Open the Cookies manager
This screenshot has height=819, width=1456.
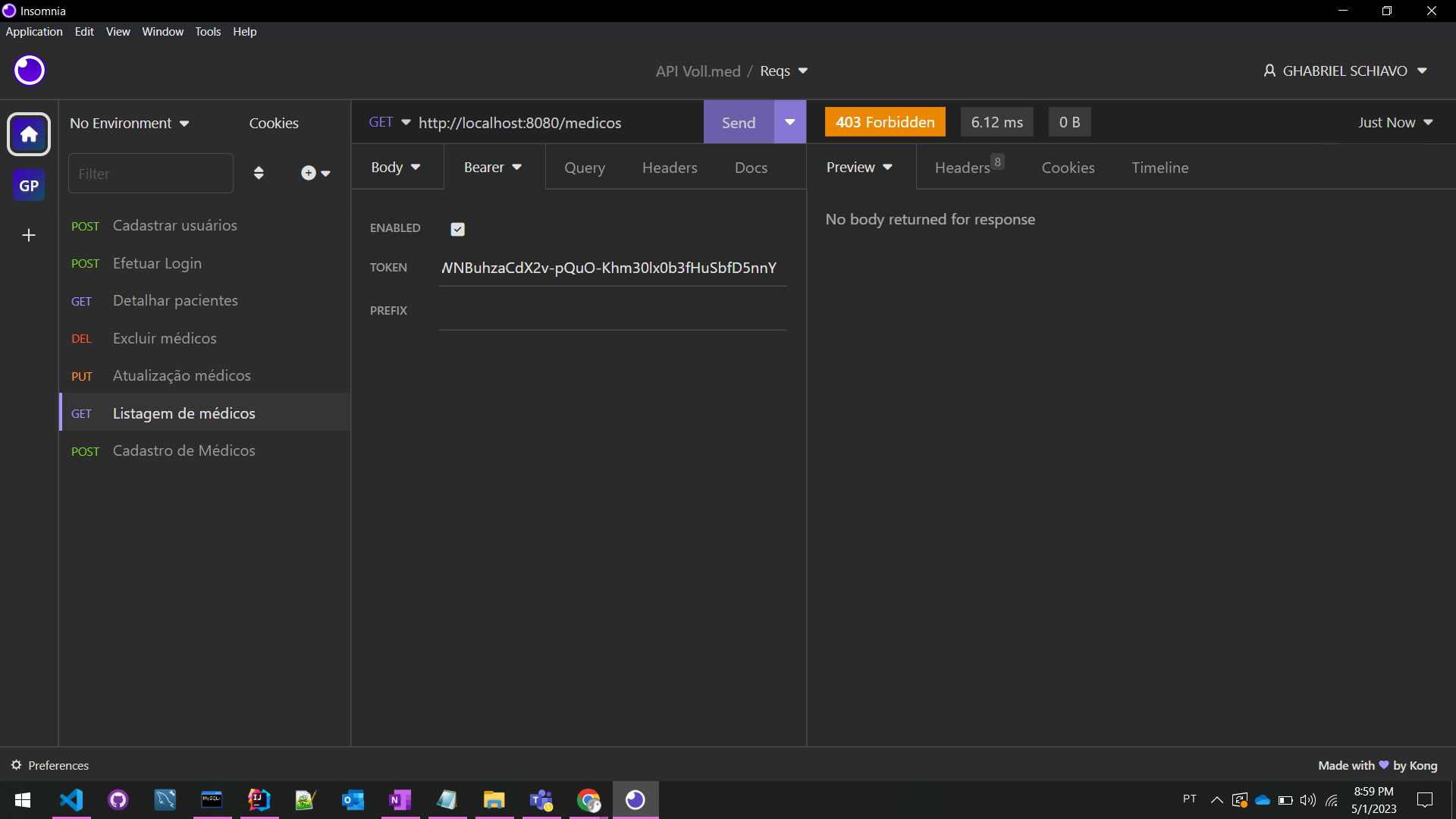click(x=274, y=122)
